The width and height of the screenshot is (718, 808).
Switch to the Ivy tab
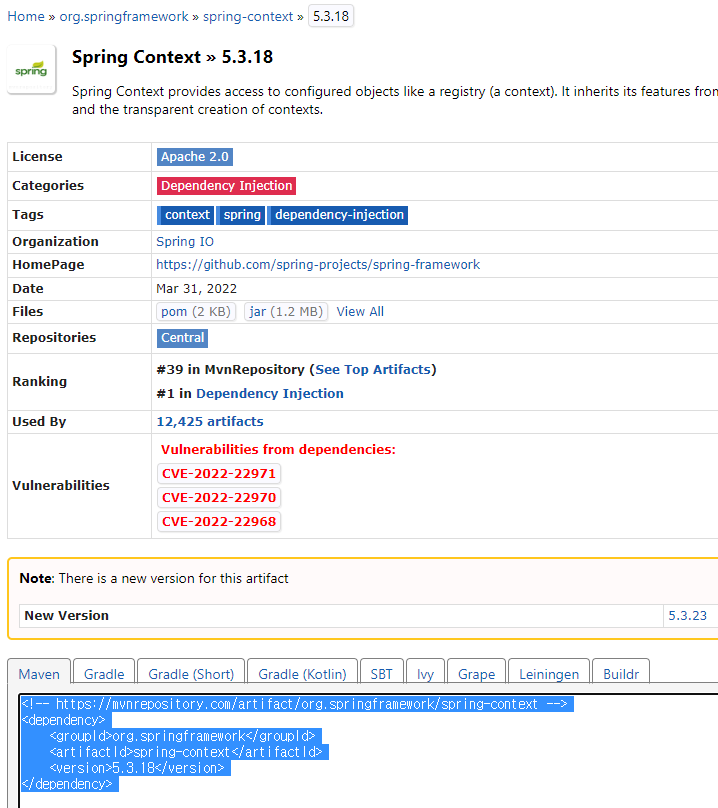[425, 674]
